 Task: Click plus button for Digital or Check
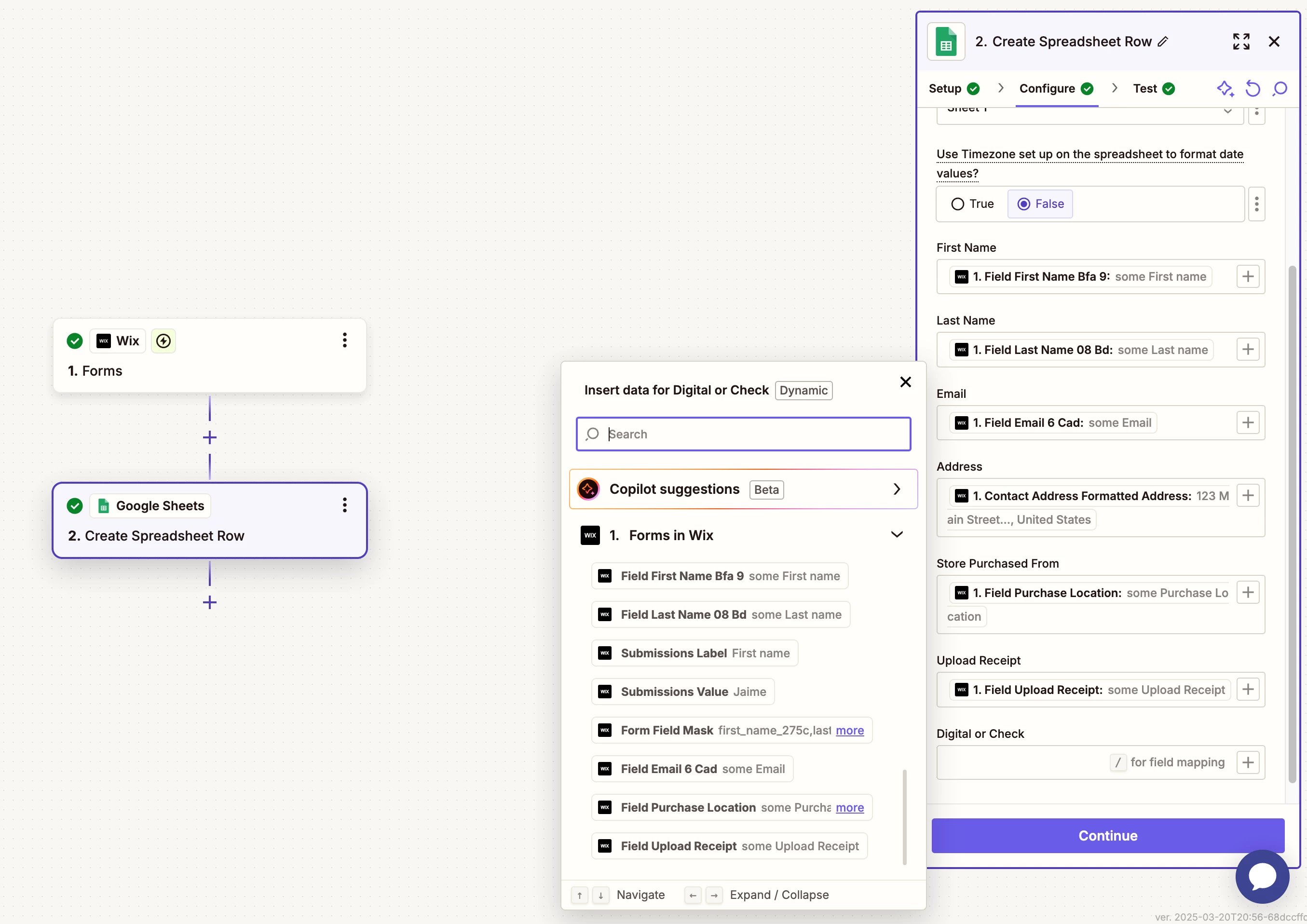[x=1248, y=762]
